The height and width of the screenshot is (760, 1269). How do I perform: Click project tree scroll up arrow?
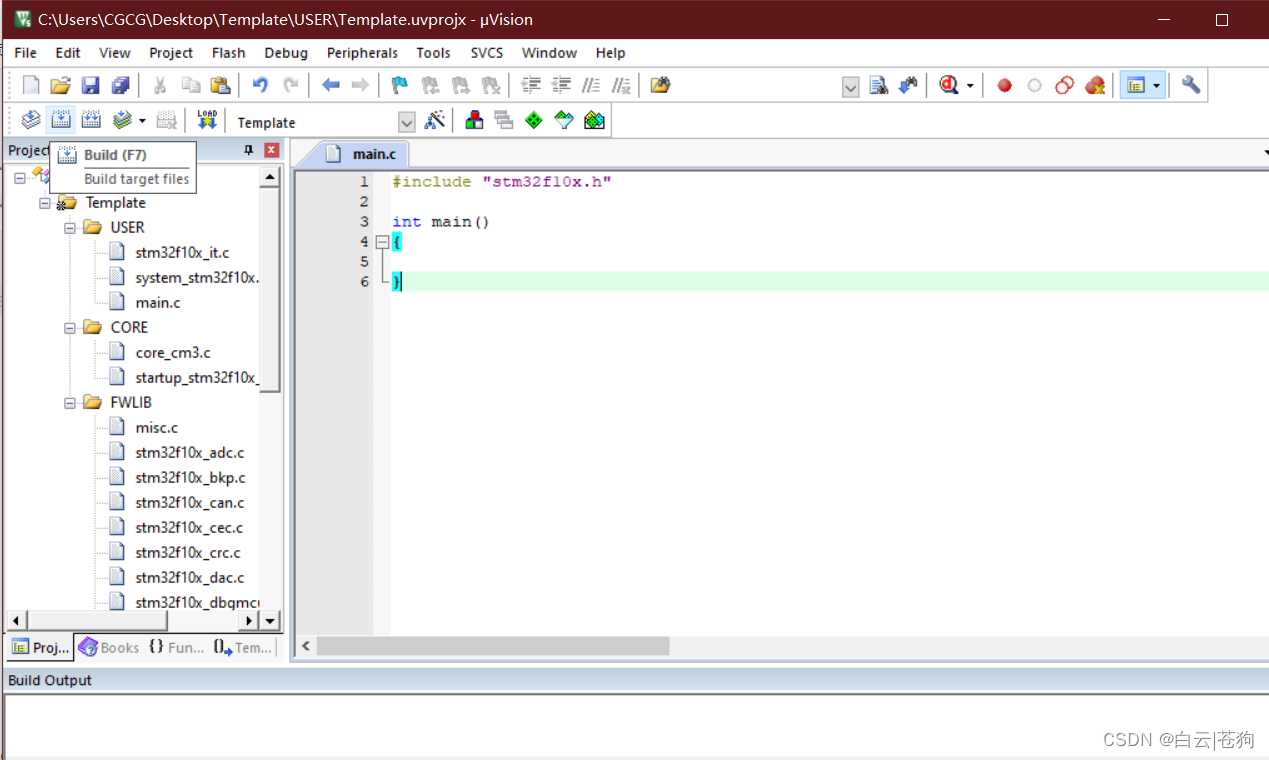[270, 177]
